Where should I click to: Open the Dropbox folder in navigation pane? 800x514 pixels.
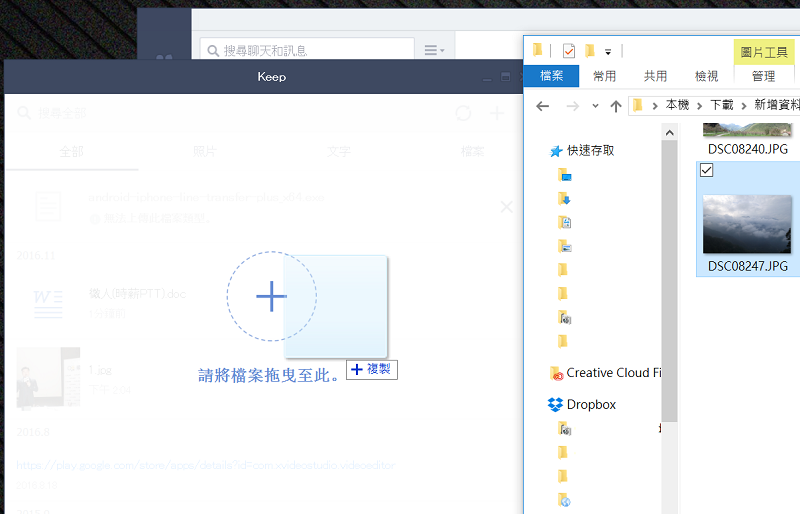pos(590,405)
